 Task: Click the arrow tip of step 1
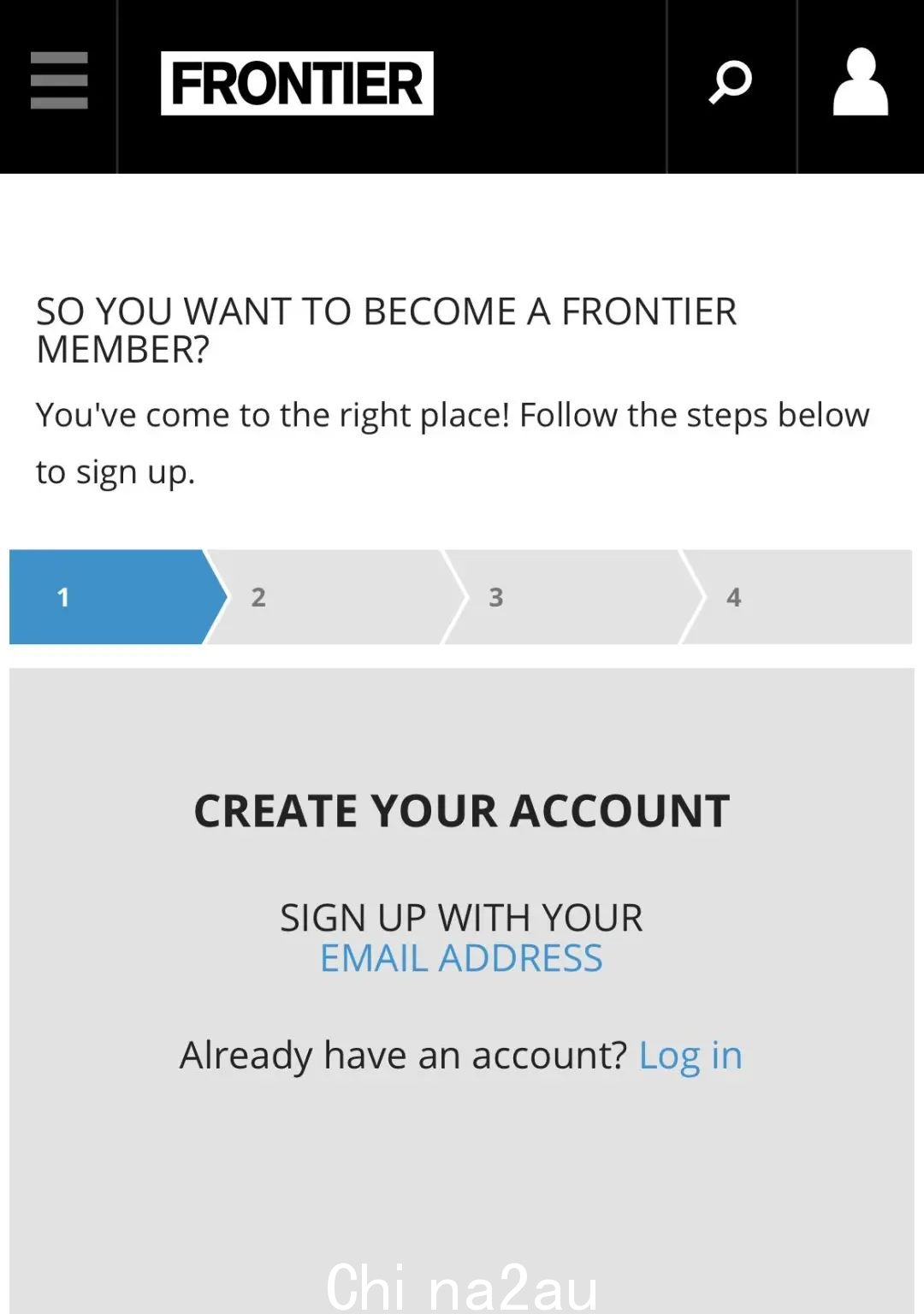click(217, 596)
